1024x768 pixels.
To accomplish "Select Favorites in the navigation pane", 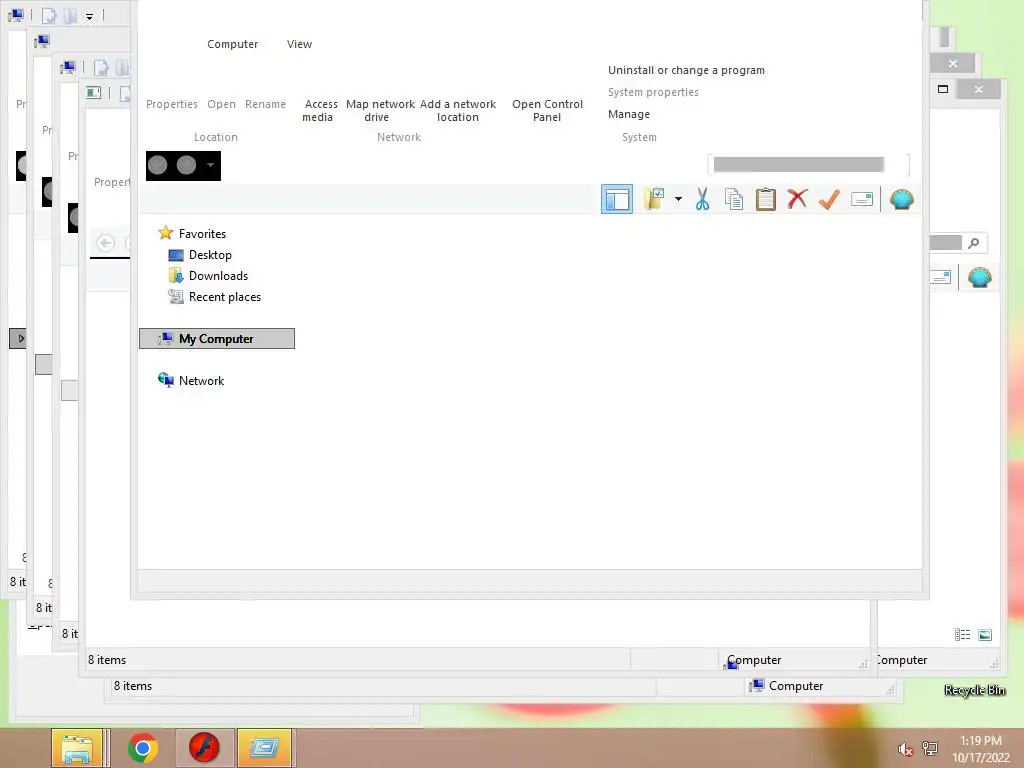I will pos(202,234).
